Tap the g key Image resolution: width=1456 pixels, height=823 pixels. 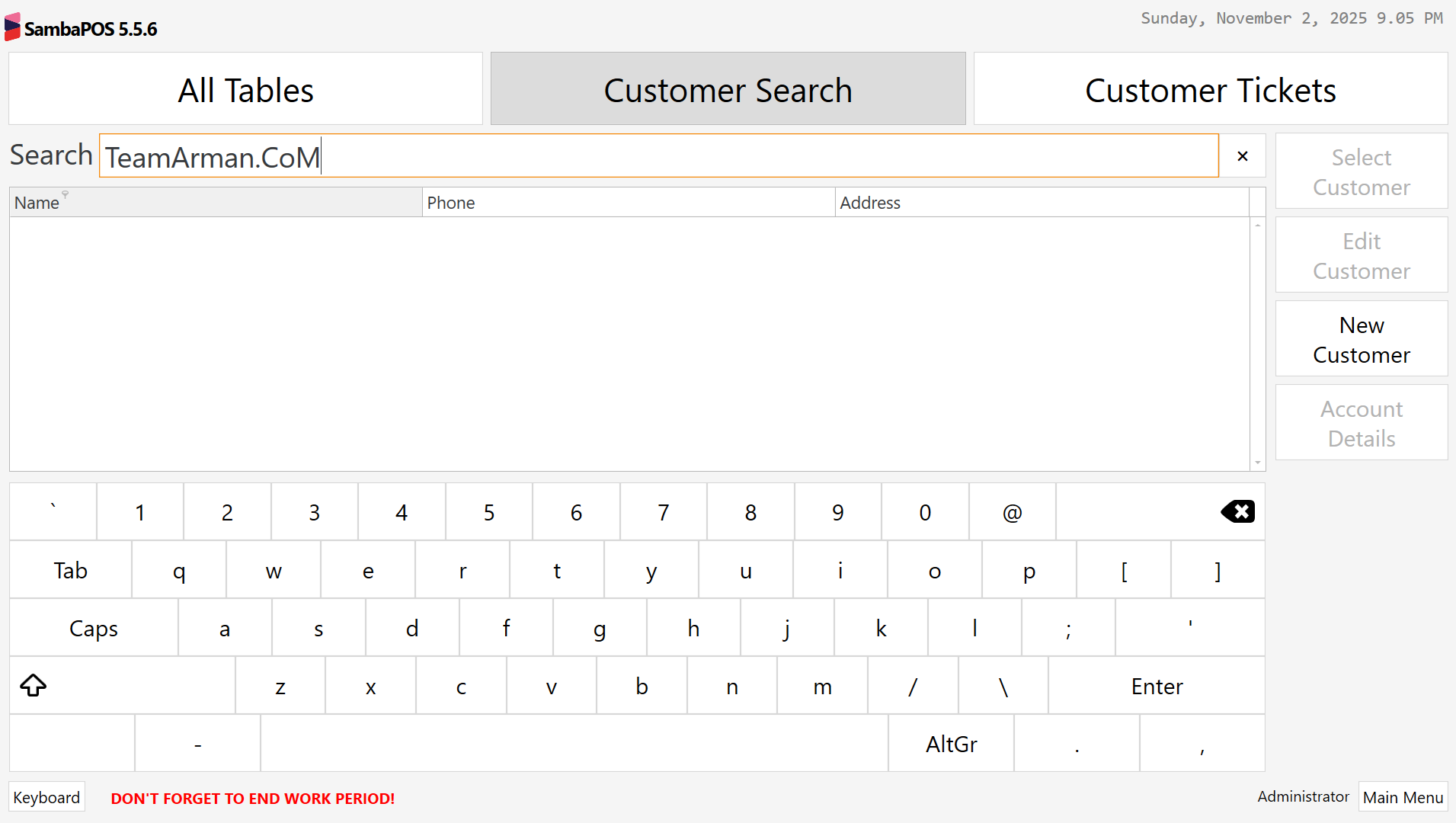(x=600, y=628)
